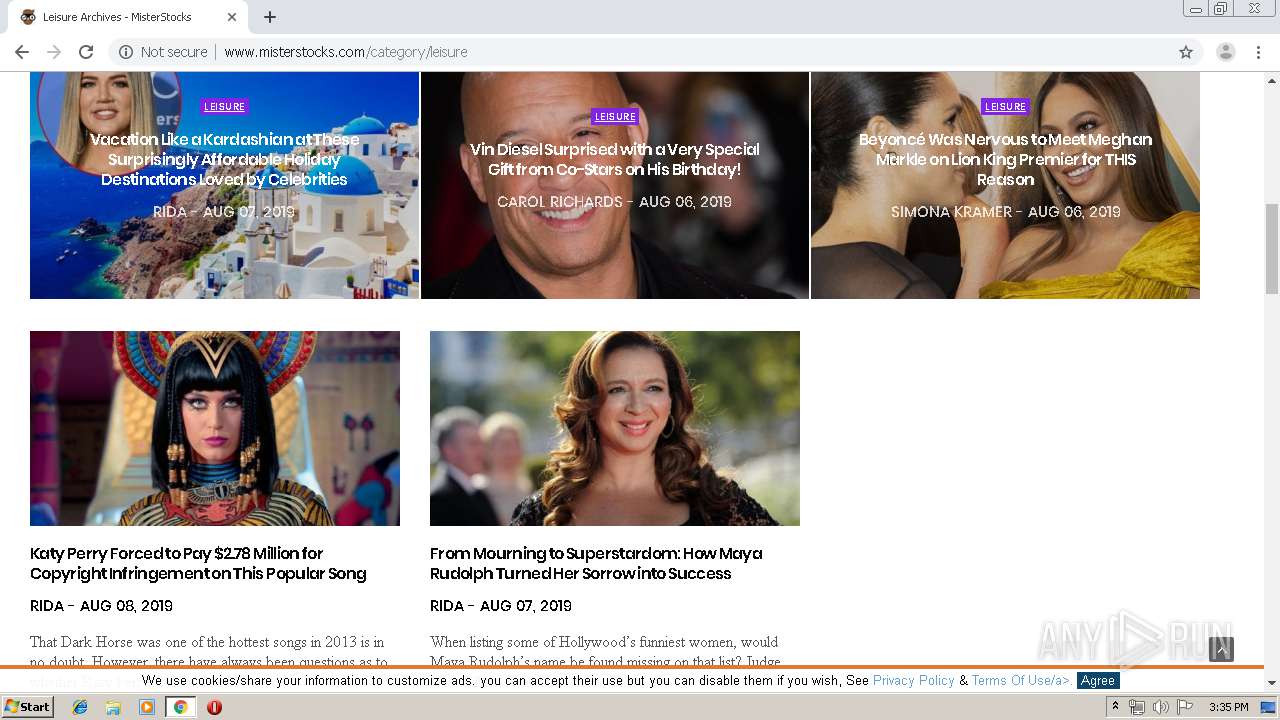Click the scrollbar down arrow
Viewport: 1280px width, 720px height.
1272,683
